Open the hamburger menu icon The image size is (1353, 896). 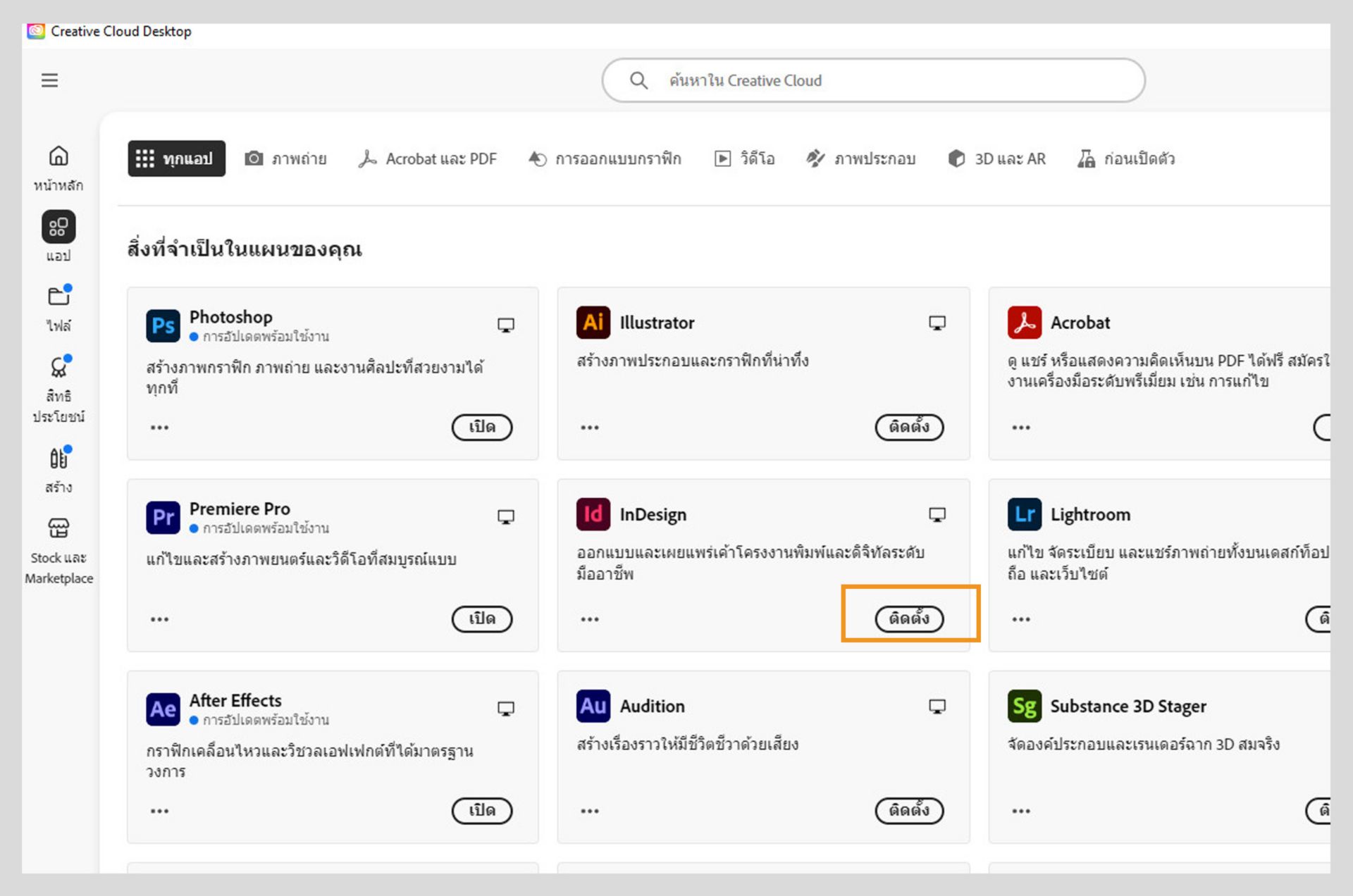tap(49, 80)
